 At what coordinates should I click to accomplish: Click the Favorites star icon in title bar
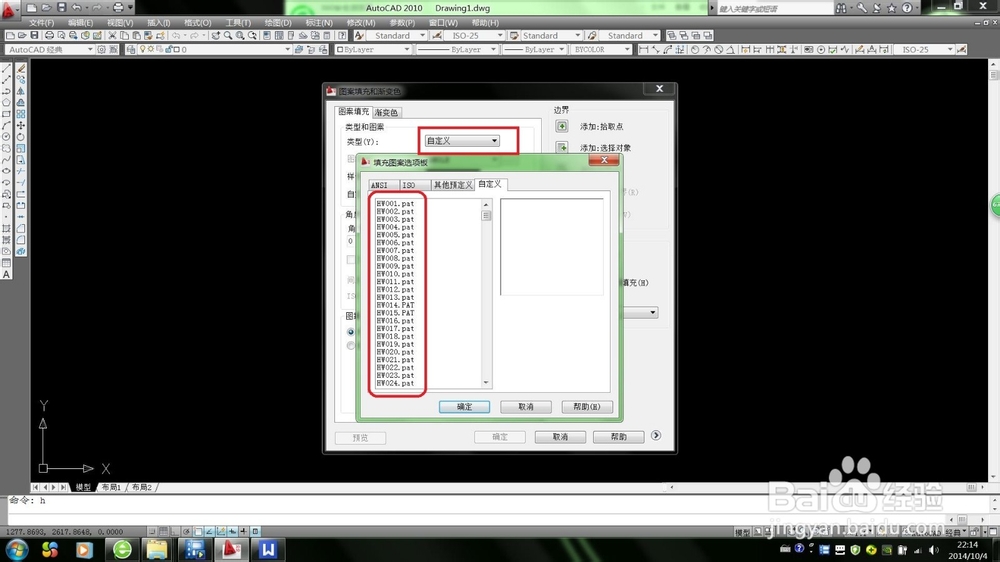pyautogui.click(x=892, y=8)
